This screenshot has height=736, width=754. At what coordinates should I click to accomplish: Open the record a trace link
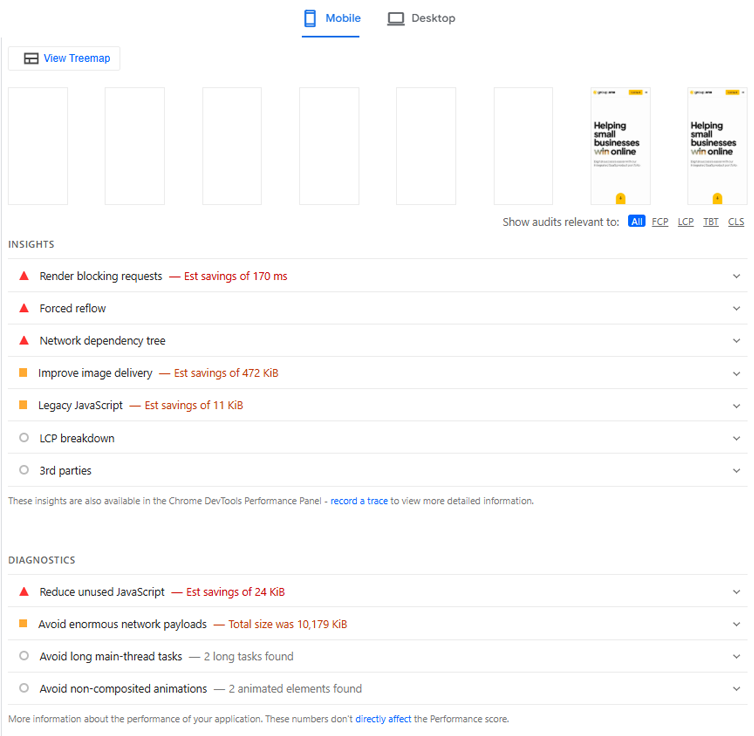point(359,501)
